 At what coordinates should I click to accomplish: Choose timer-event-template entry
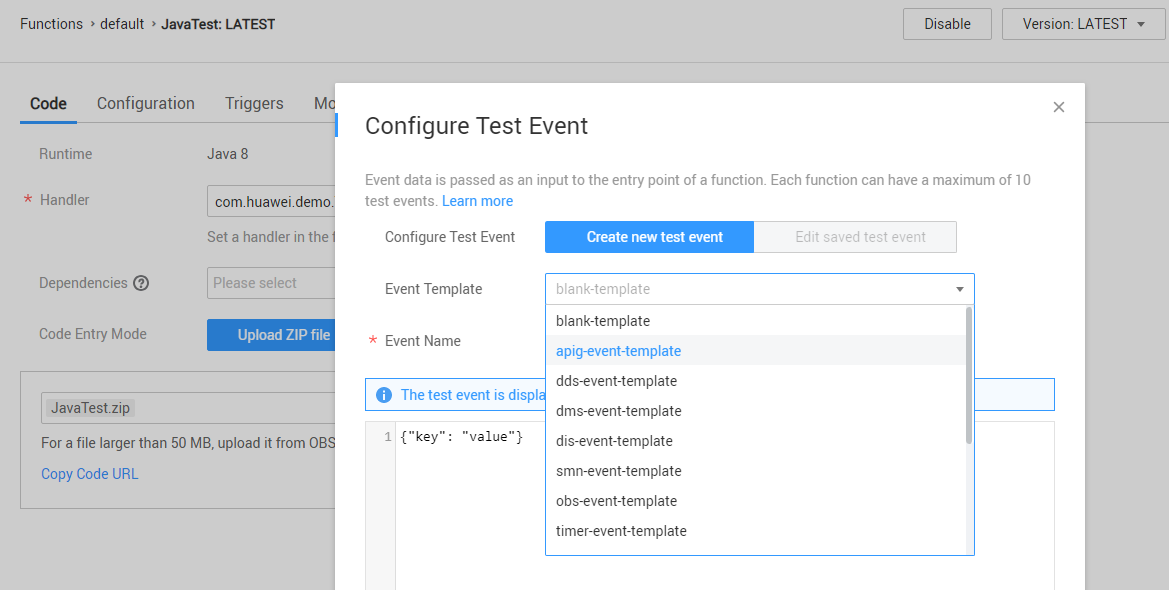(x=621, y=531)
